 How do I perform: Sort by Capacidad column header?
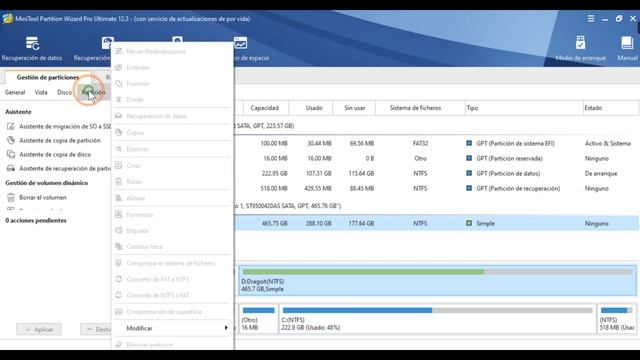[264, 108]
